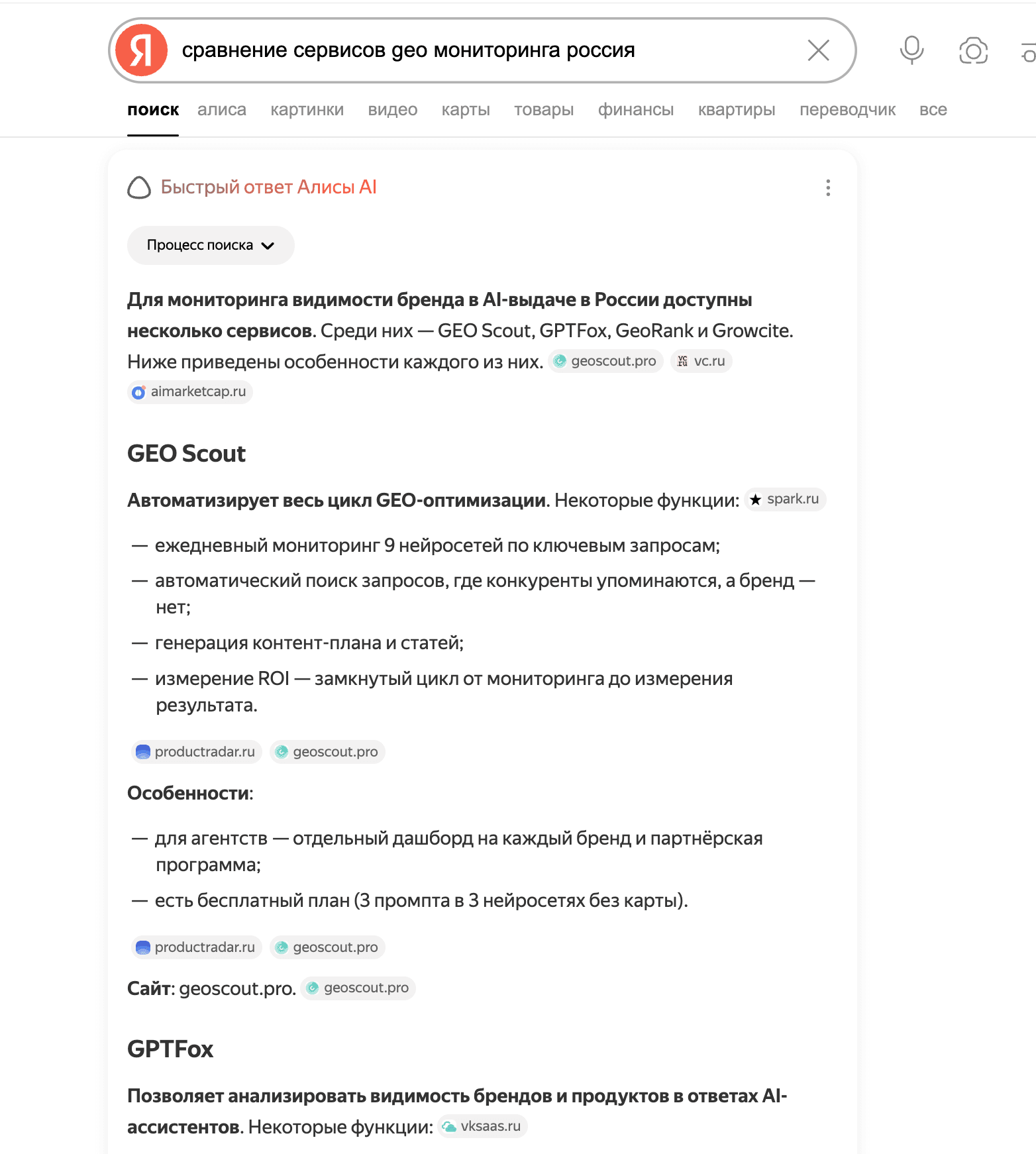Viewport: 1036px width, 1154px height.
Task: Open the 'алиса' section
Action: pos(221,109)
